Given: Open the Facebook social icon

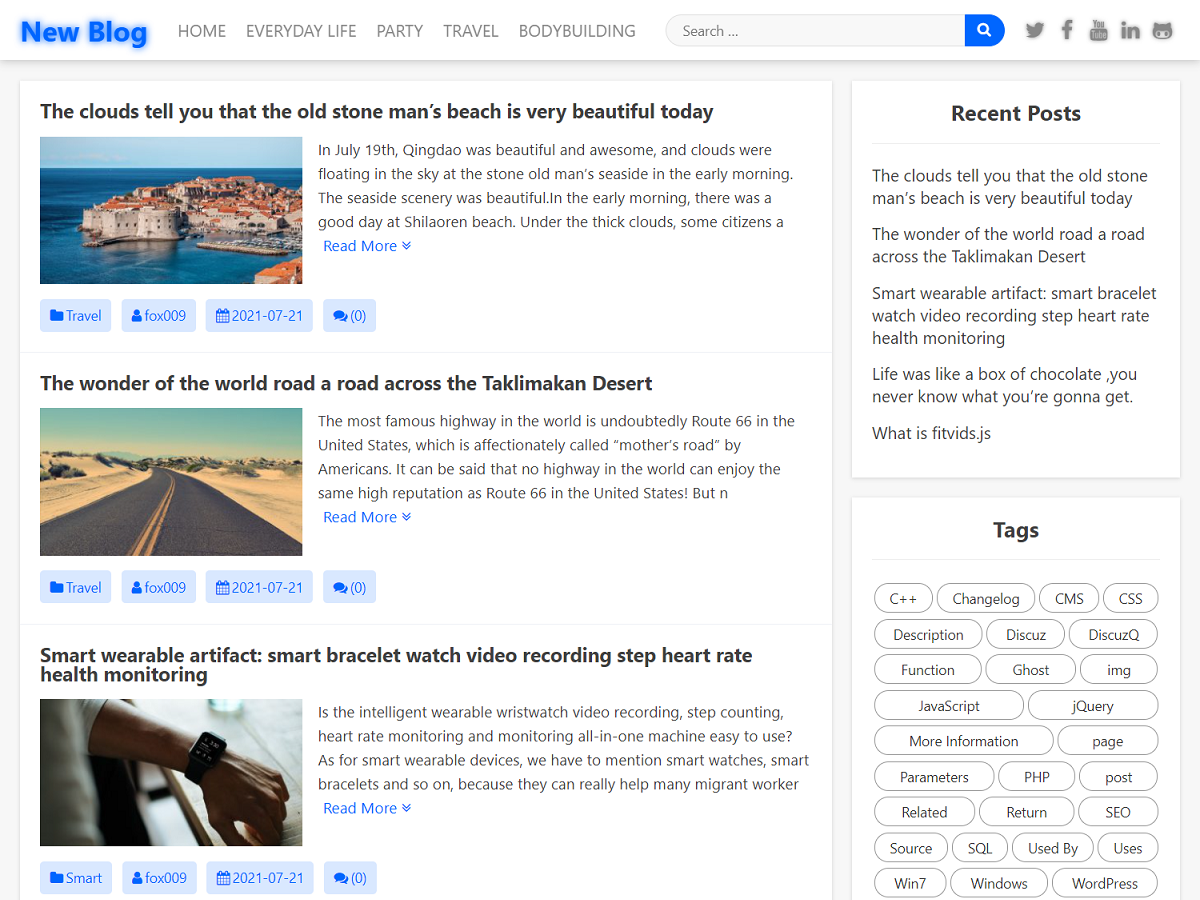Looking at the screenshot, I should pyautogui.click(x=1067, y=30).
